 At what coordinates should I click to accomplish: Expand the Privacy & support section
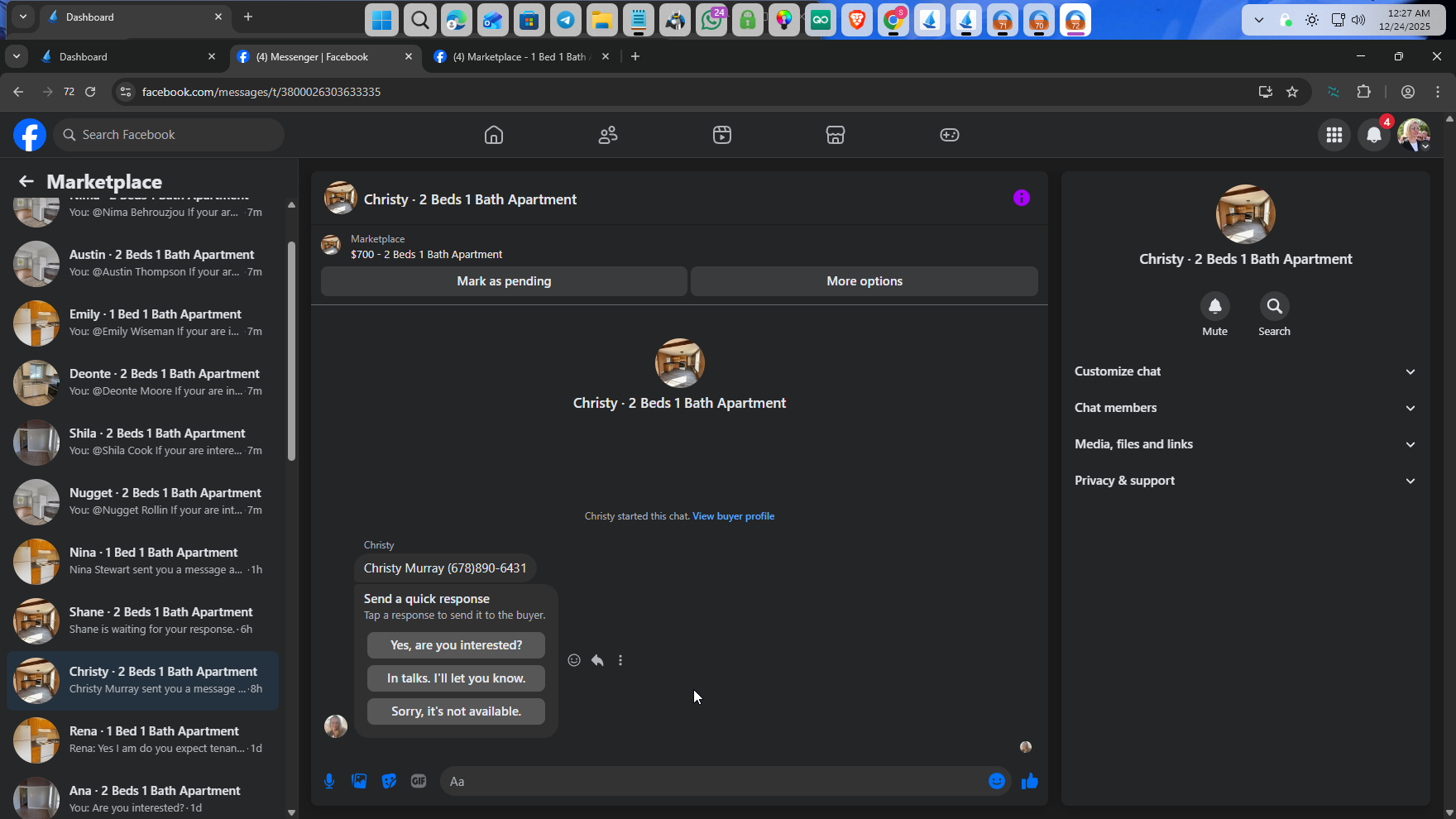[1245, 481]
